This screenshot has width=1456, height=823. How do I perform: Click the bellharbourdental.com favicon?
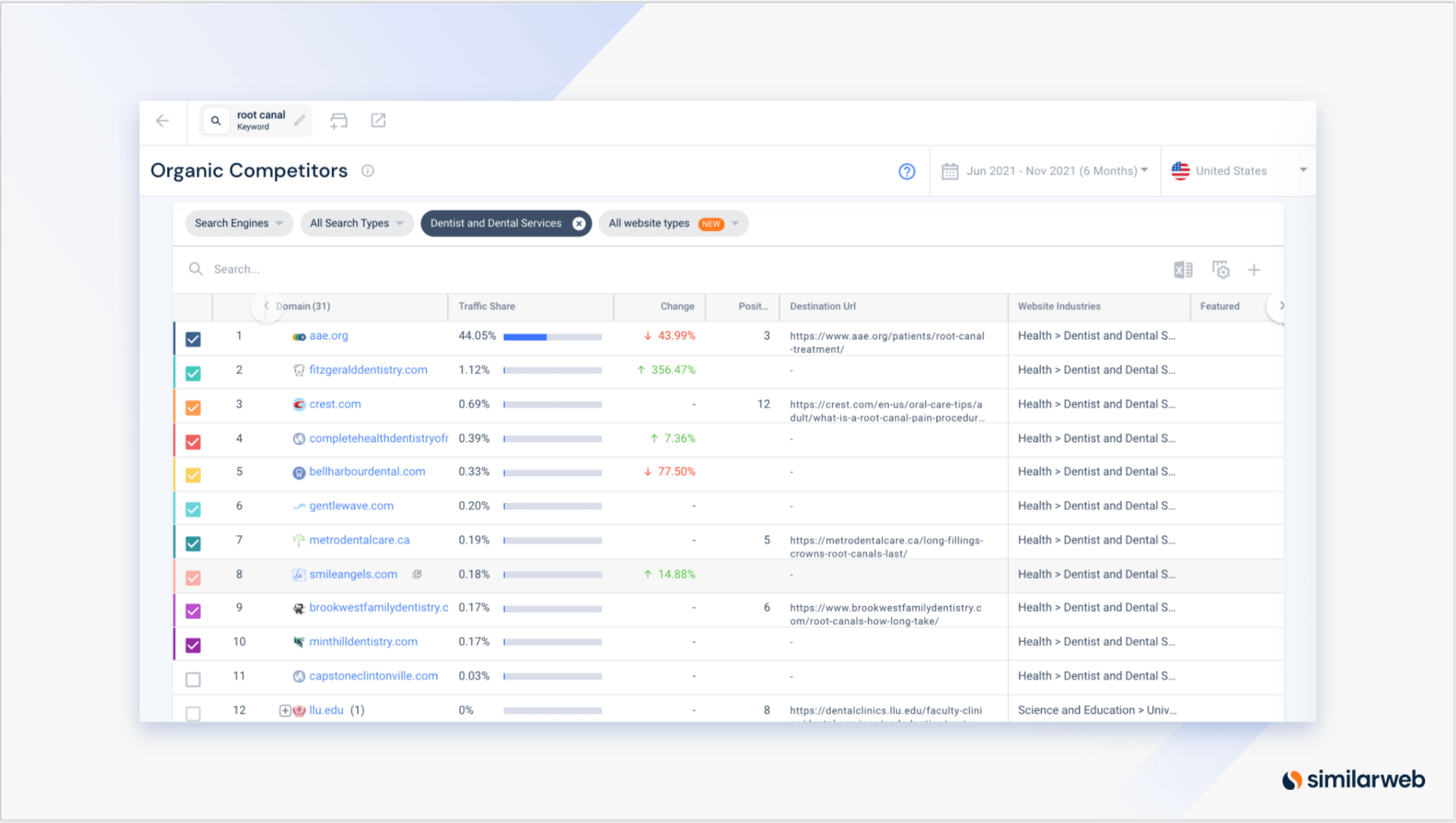click(x=299, y=472)
